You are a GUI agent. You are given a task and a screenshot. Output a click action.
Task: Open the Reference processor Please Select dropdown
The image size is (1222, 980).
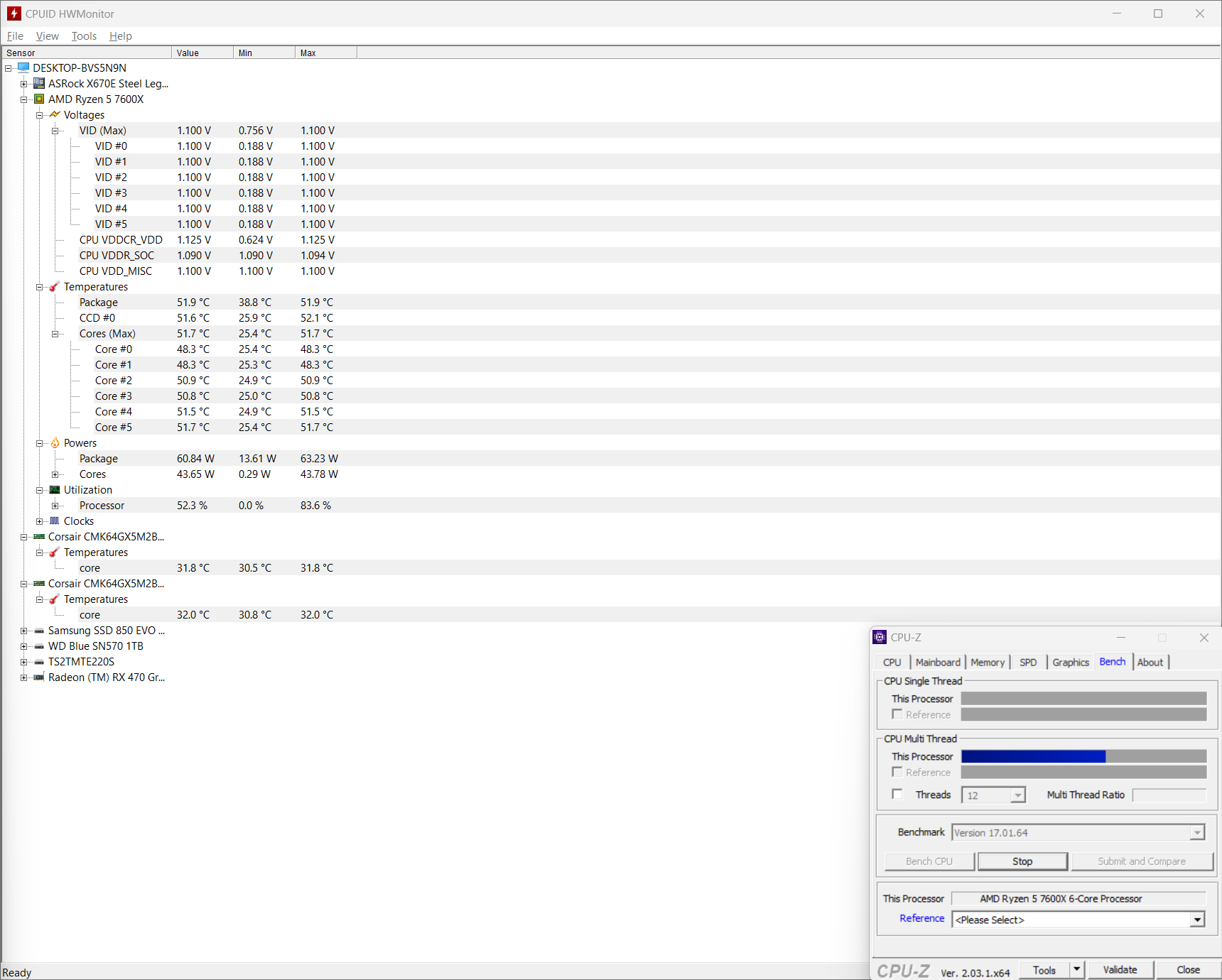point(1197,920)
